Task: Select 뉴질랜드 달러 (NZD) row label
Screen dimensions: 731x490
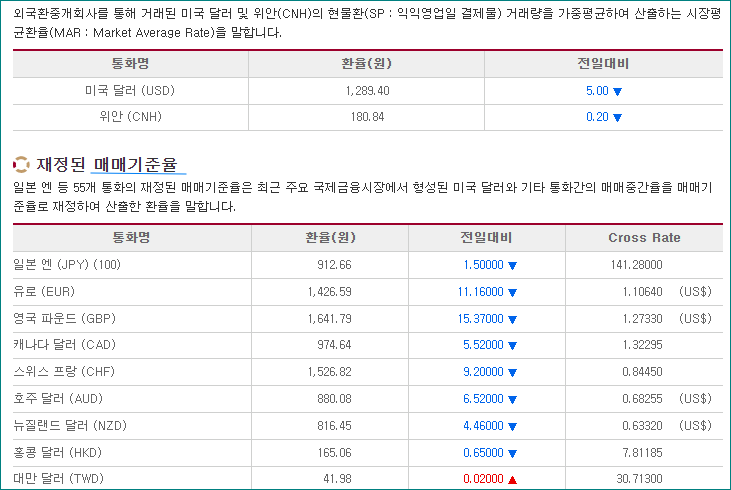Action: click(x=70, y=426)
